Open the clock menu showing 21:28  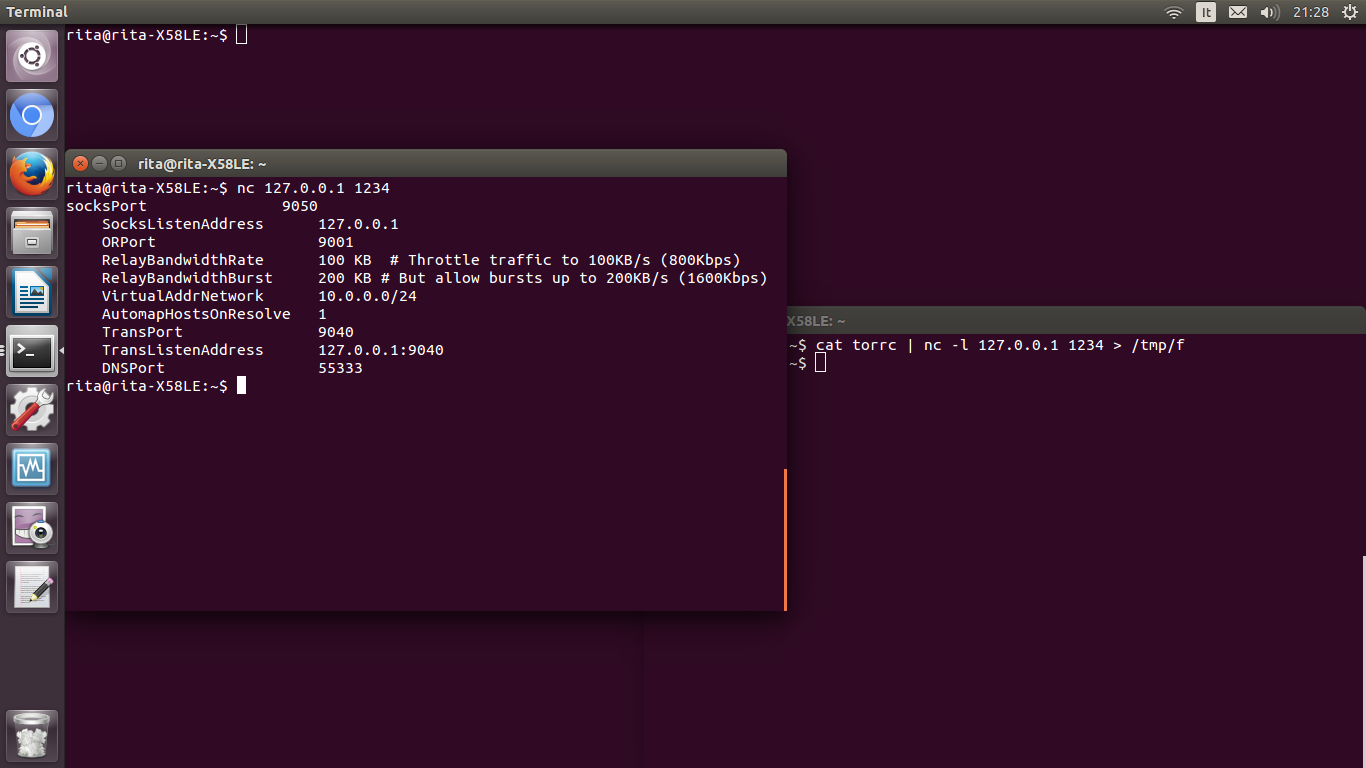(1312, 12)
